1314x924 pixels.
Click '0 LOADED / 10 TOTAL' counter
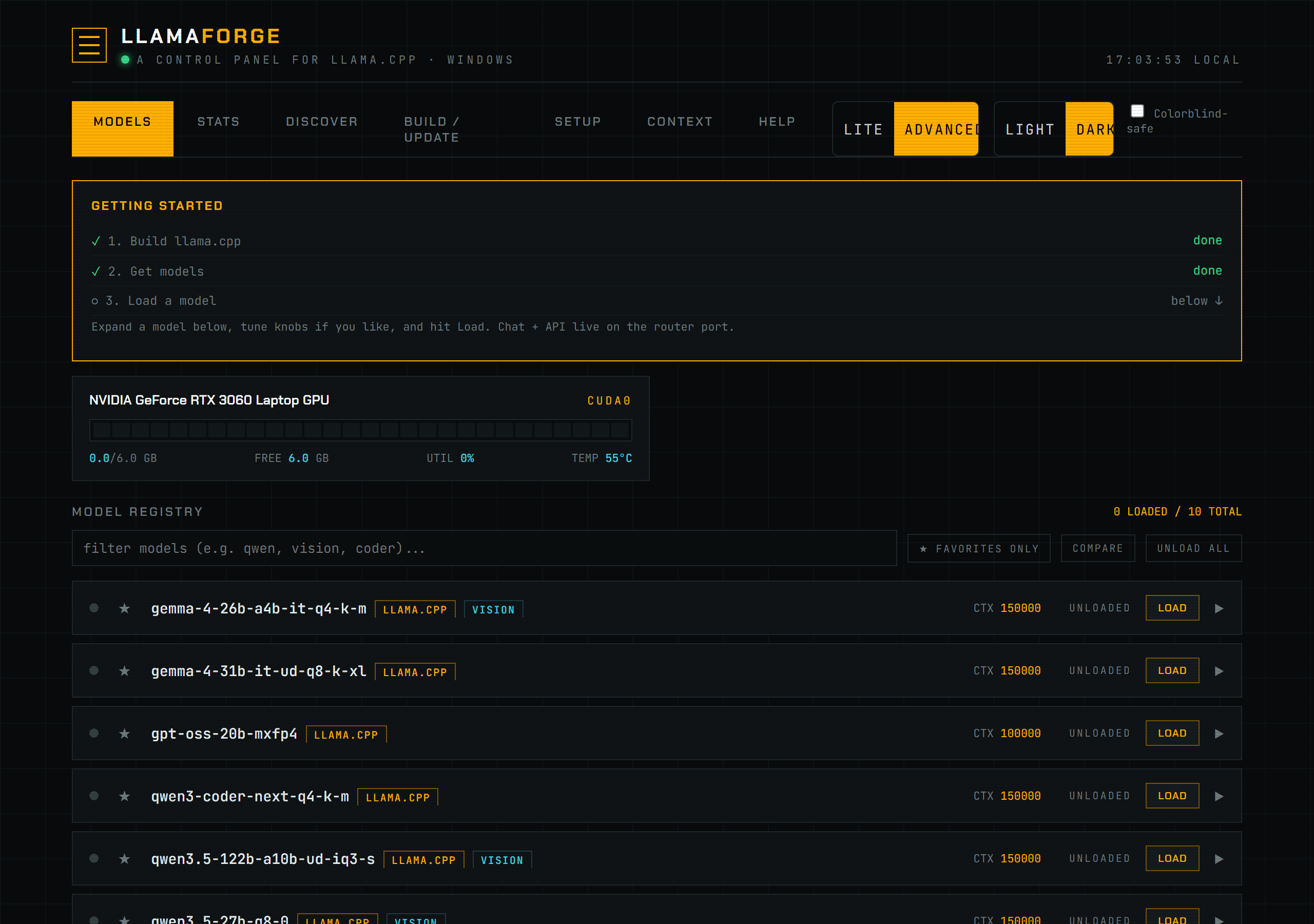coord(1177,511)
